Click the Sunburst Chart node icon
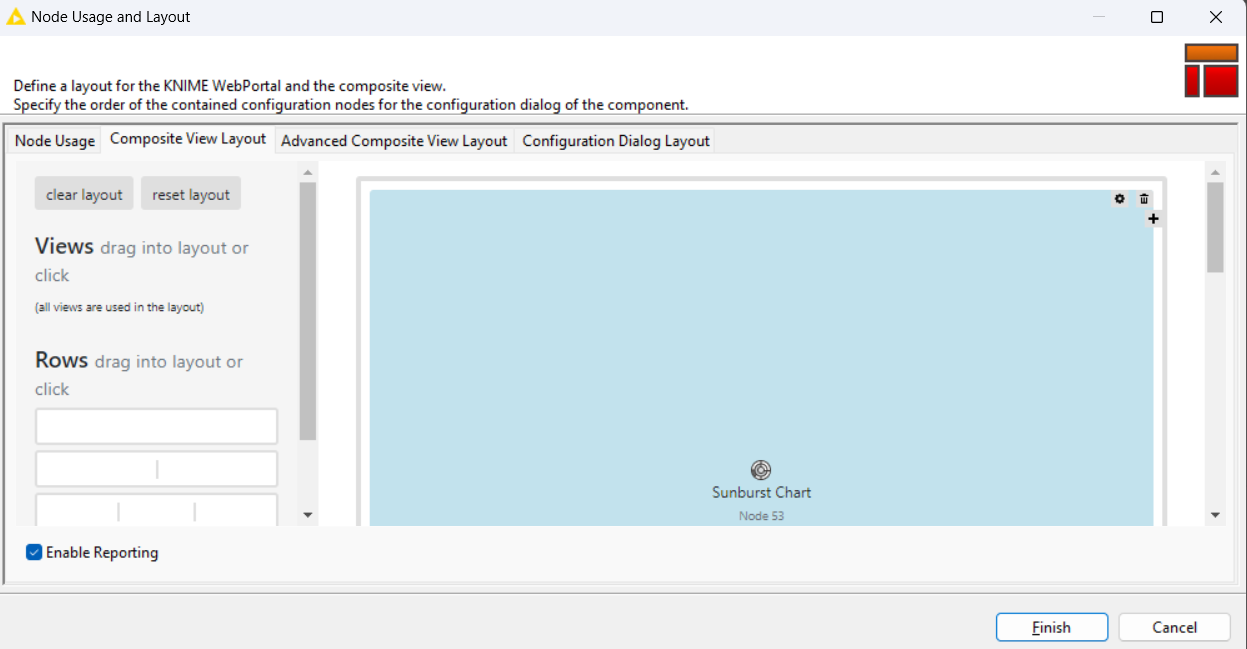 click(x=761, y=470)
